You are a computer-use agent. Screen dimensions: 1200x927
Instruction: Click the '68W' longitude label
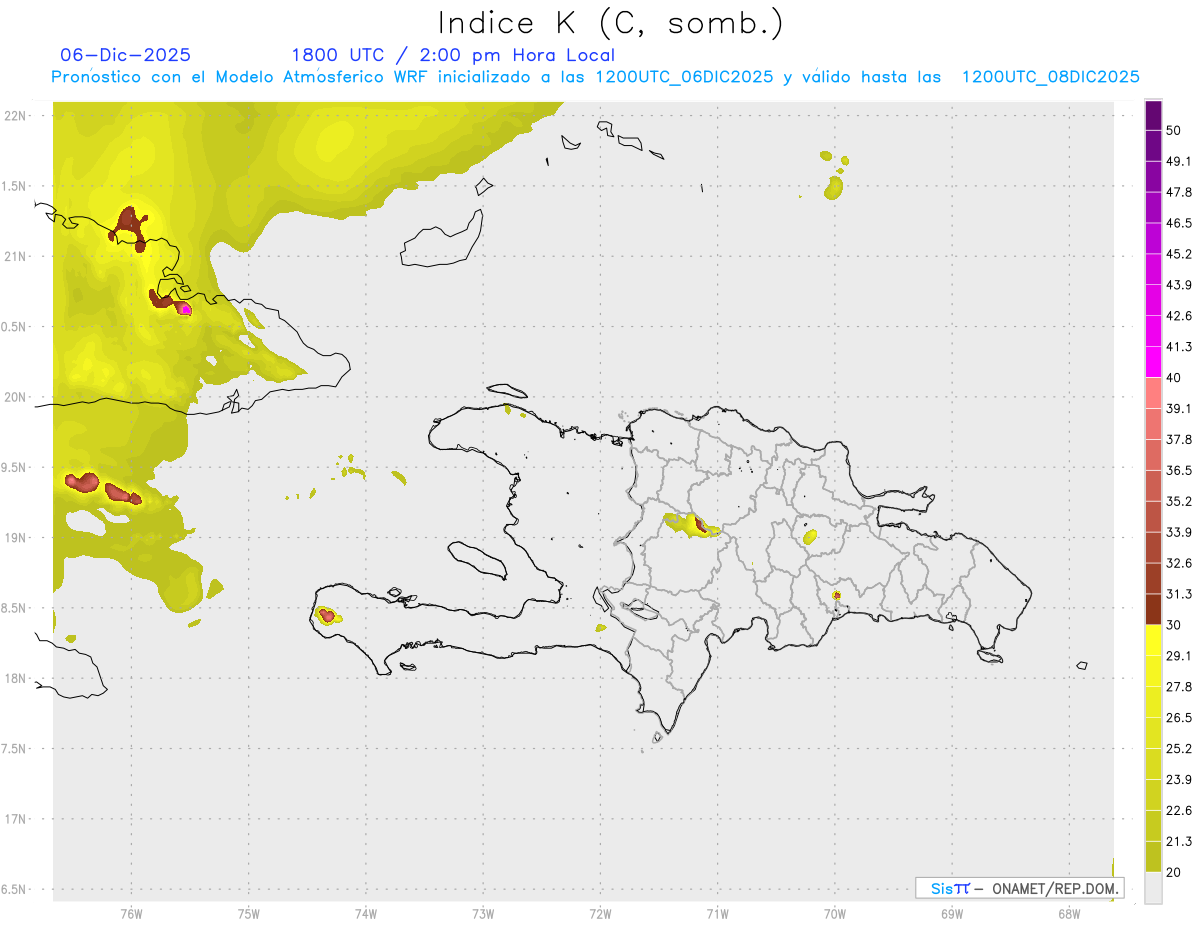tap(1069, 914)
